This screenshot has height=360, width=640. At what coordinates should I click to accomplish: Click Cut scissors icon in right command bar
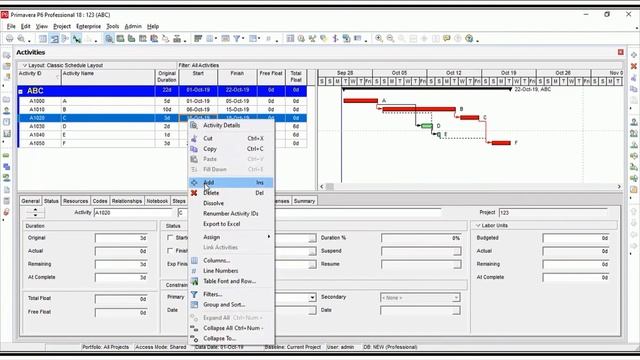(x=634, y=78)
